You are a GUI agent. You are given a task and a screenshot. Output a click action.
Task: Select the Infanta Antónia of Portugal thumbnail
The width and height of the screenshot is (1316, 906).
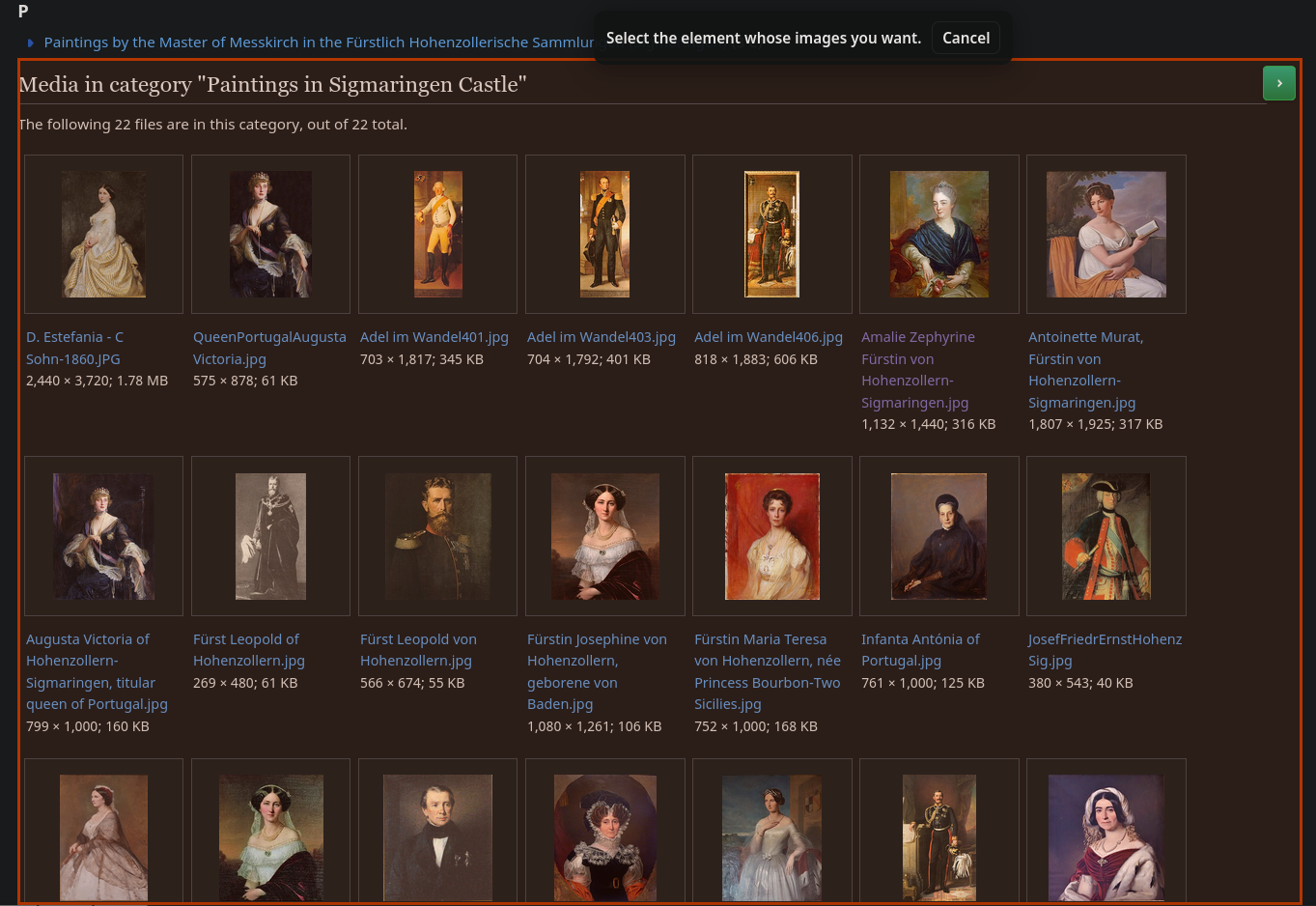(939, 536)
